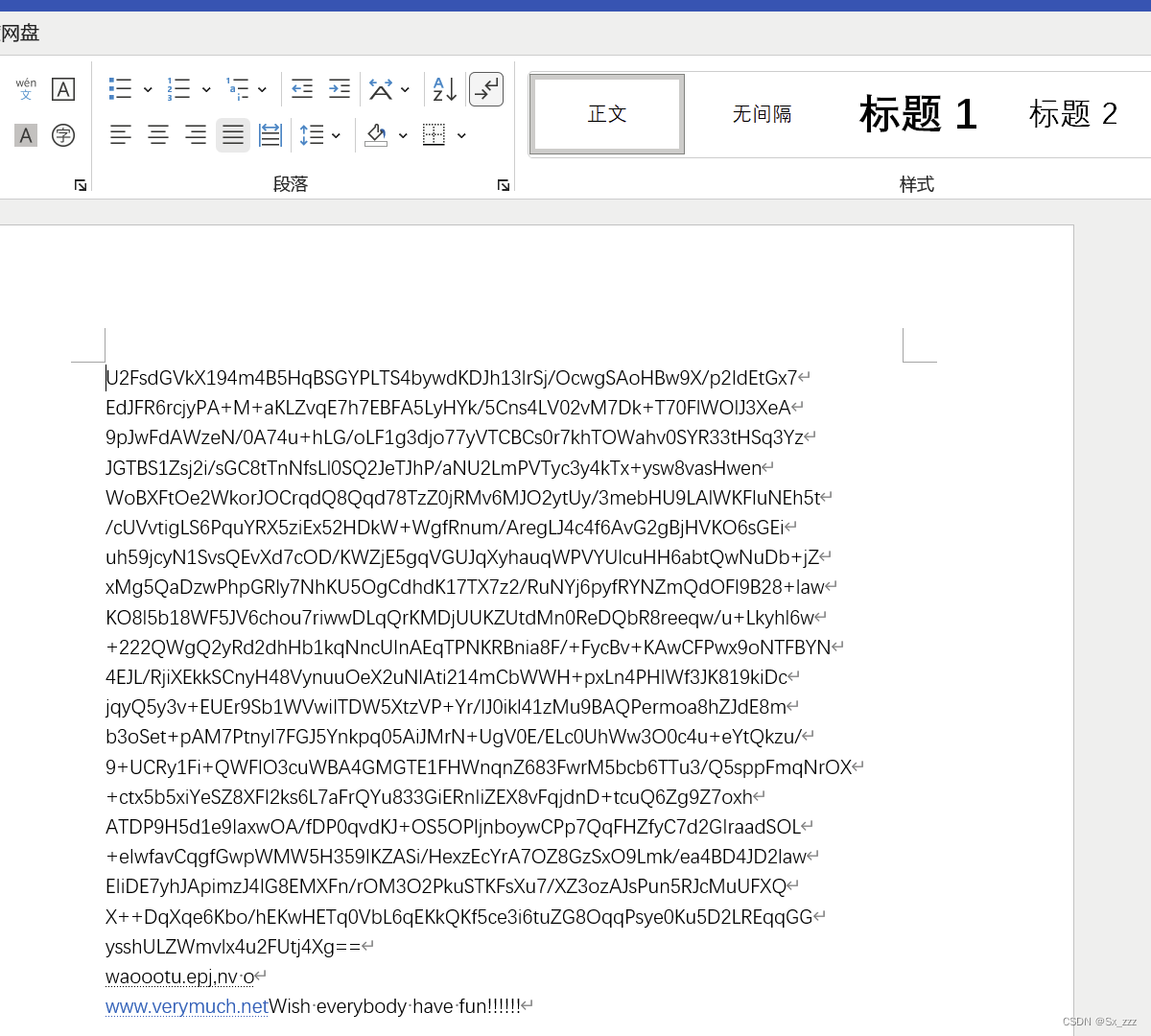Click on line ysshULZWmvlx4u2FUtj4Xg==
1151x1036 pixels.
pos(233,947)
